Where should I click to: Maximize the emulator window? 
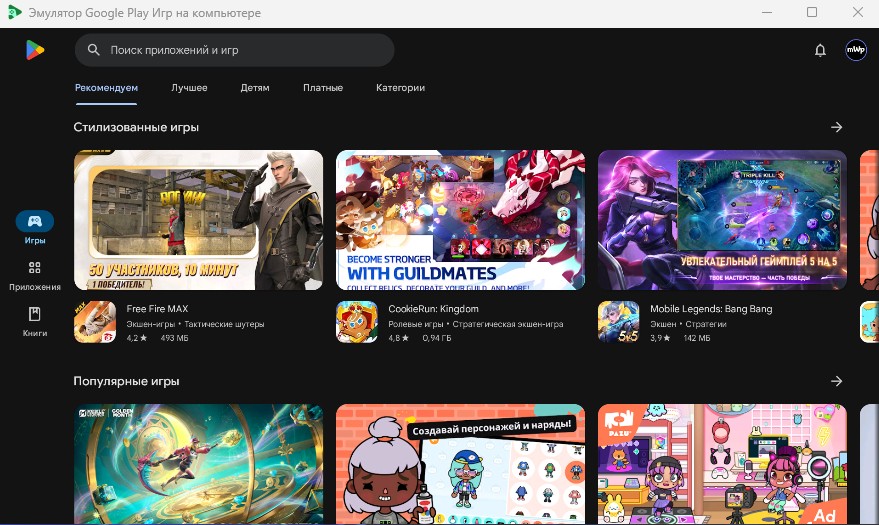pyautogui.click(x=812, y=12)
